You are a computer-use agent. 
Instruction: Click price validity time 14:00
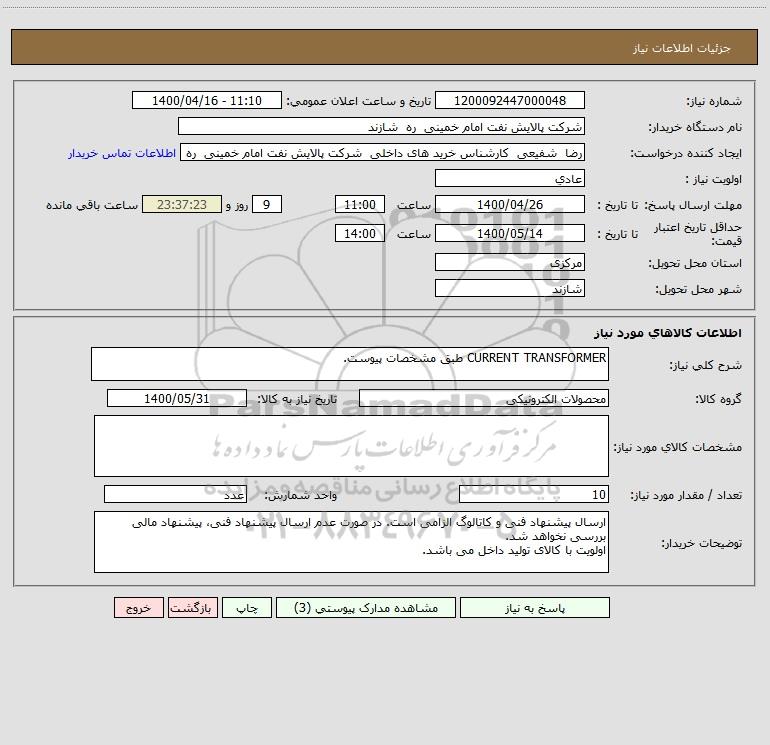click(x=359, y=233)
